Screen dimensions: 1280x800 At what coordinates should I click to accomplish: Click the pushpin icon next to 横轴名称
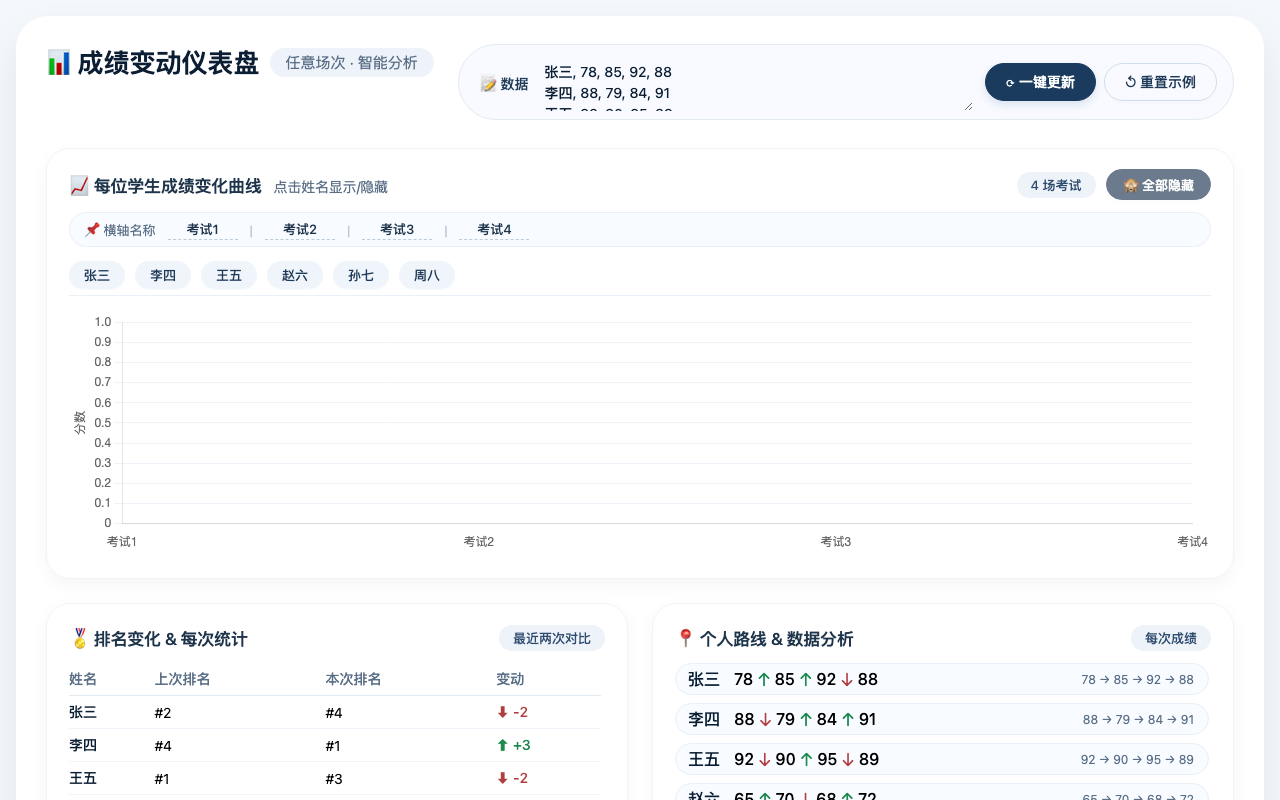(92, 230)
